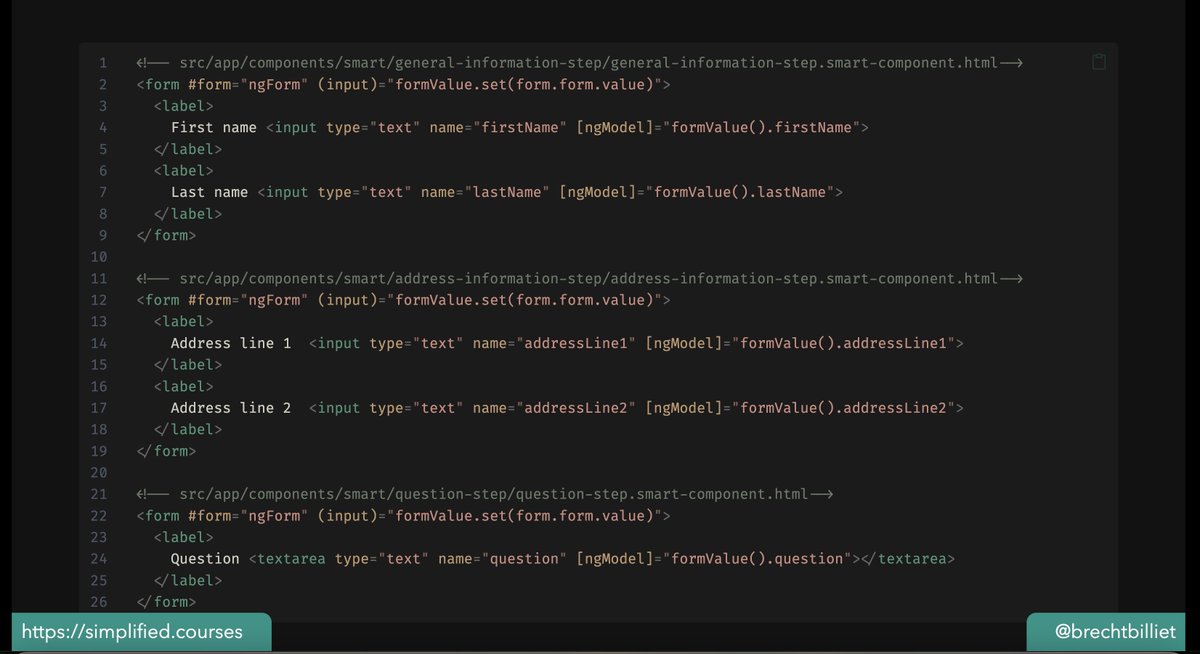This screenshot has width=1200, height=654.
Task: Click line number 10 in the gutter
Action: [99, 258]
